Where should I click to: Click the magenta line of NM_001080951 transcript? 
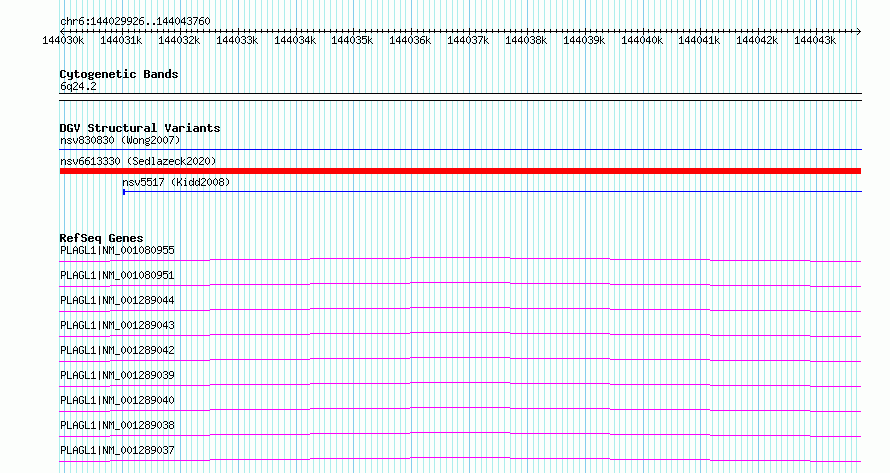[460, 284]
